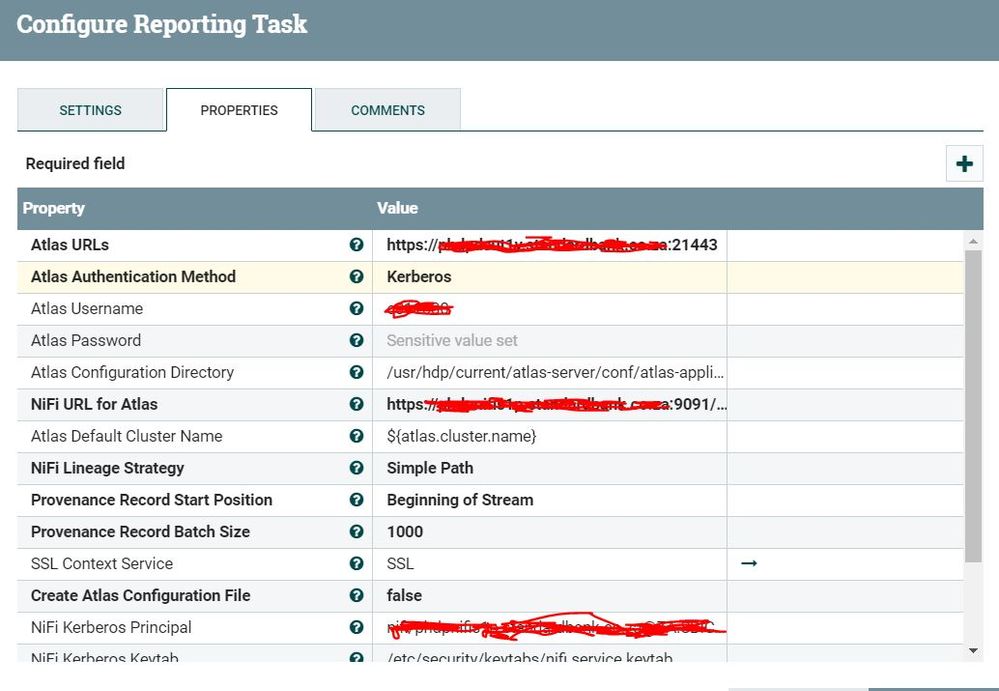Open help icon beside NiFi Lineage Strategy
The height and width of the screenshot is (691, 999).
coord(357,467)
